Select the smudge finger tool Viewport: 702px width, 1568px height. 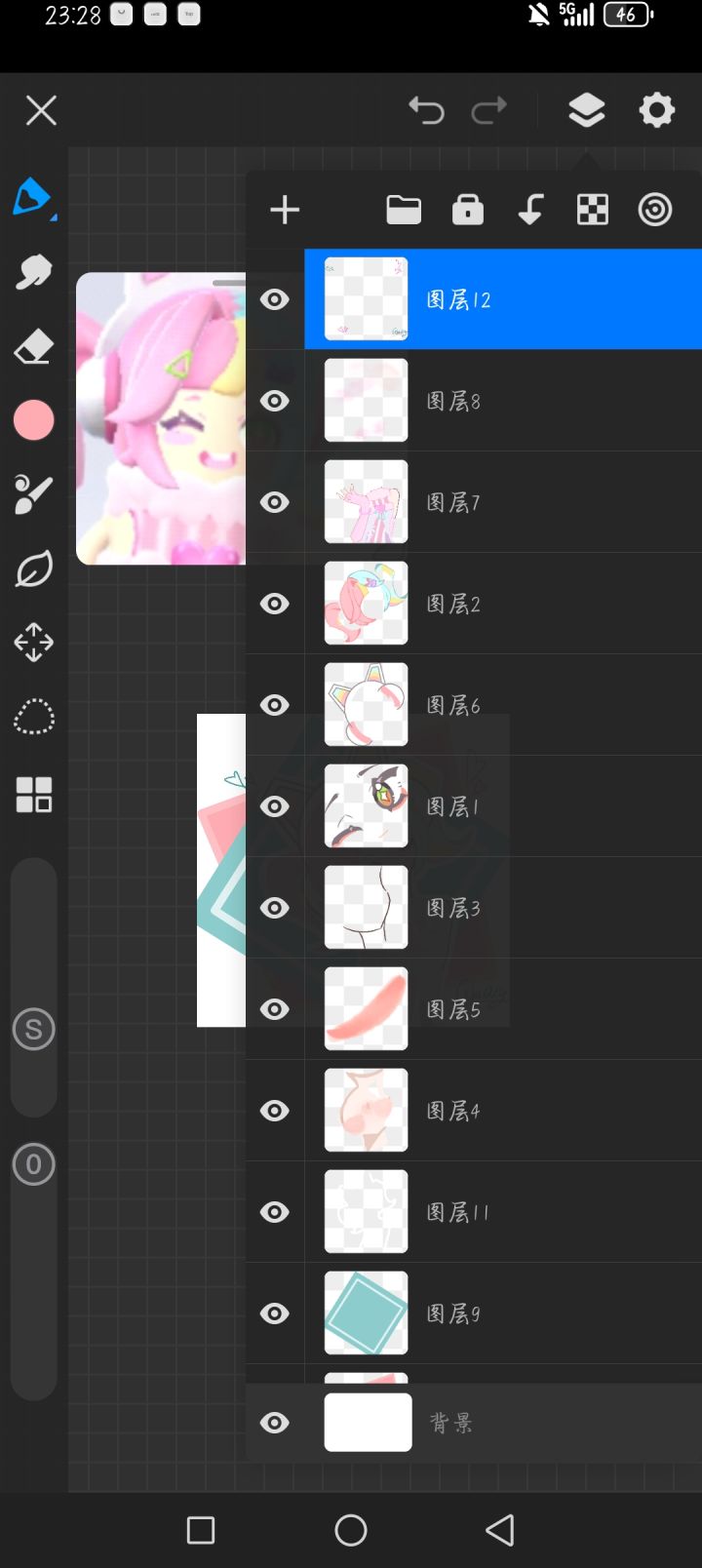click(x=33, y=272)
